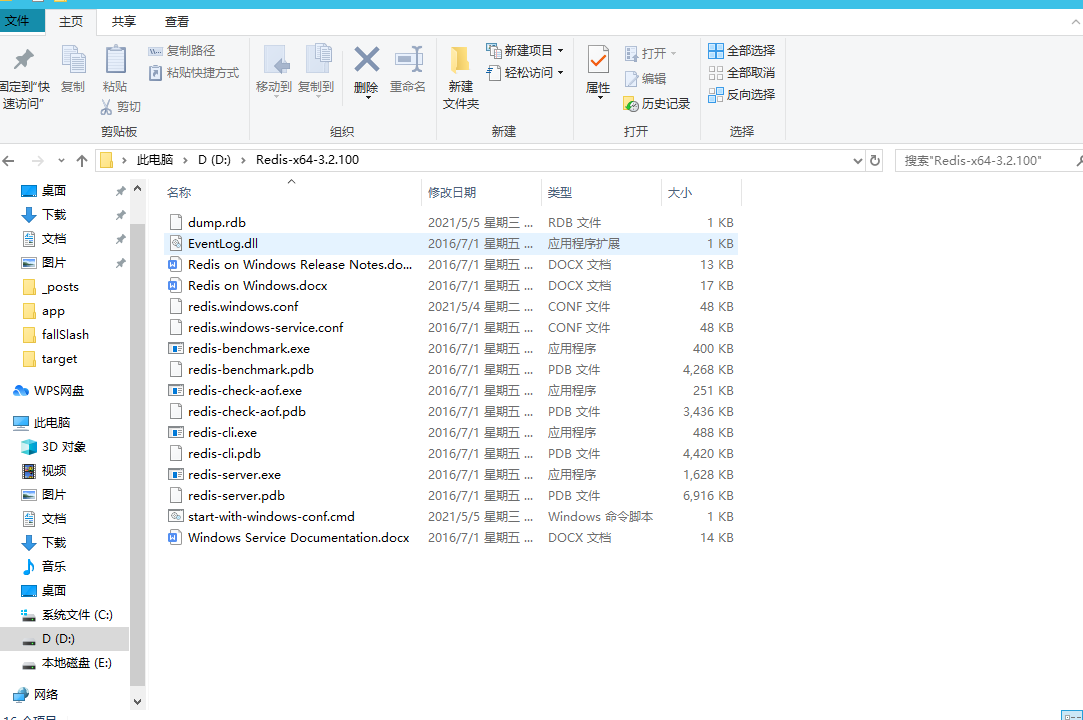1083x720 pixels.
Task: Open the New item (新建项目) dropdown
Action: click(x=525, y=50)
